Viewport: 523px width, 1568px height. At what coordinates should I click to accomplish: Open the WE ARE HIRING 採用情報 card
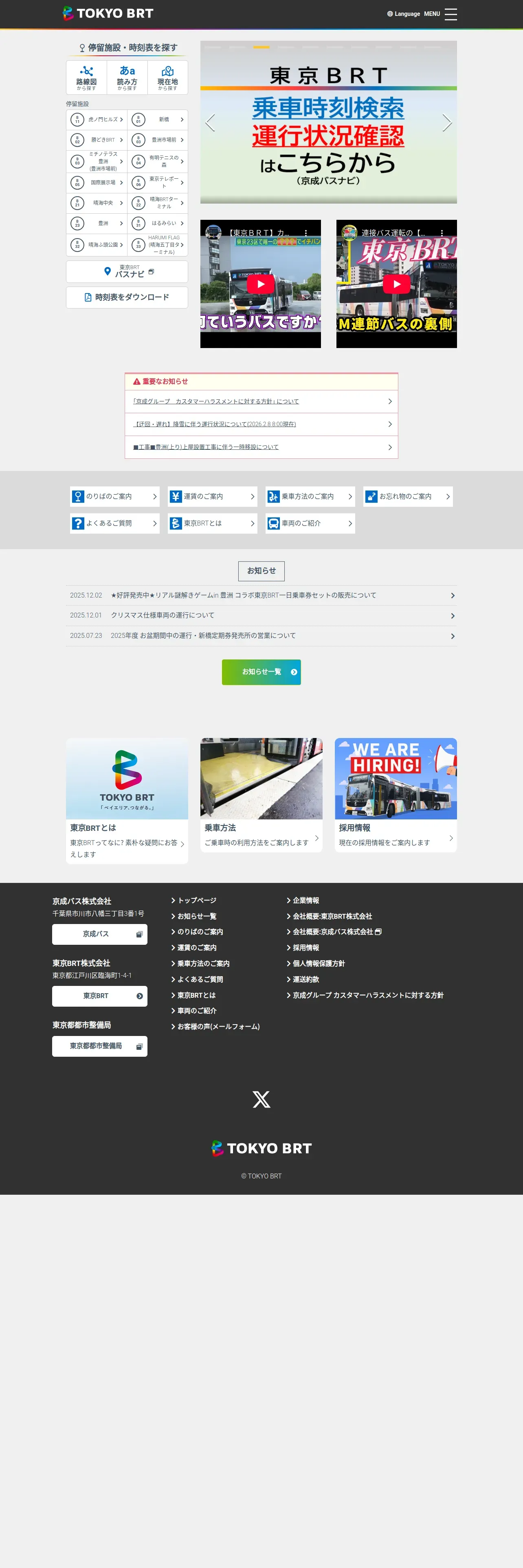(396, 794)
